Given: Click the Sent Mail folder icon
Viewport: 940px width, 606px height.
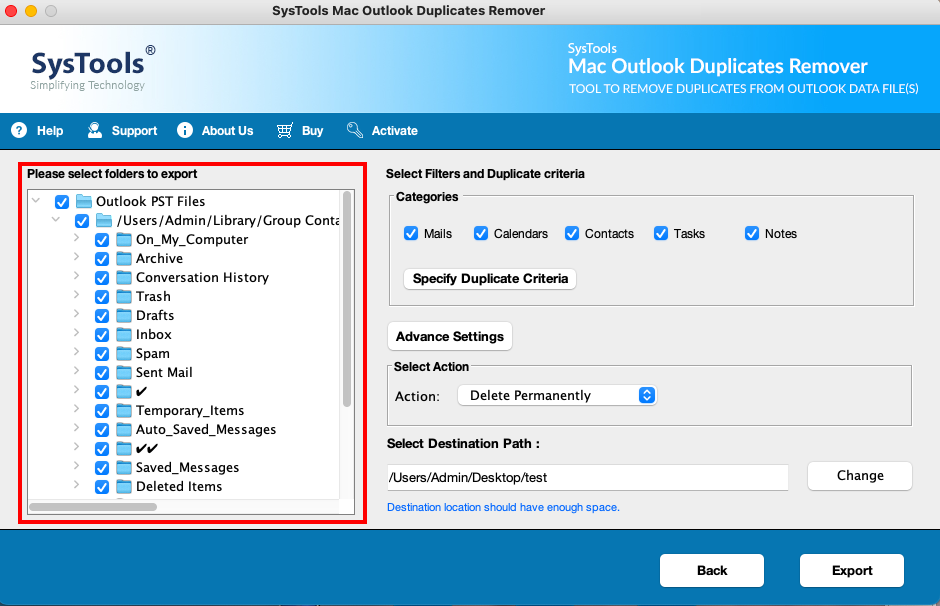Looking at the screenshot, I should (124, 372).
